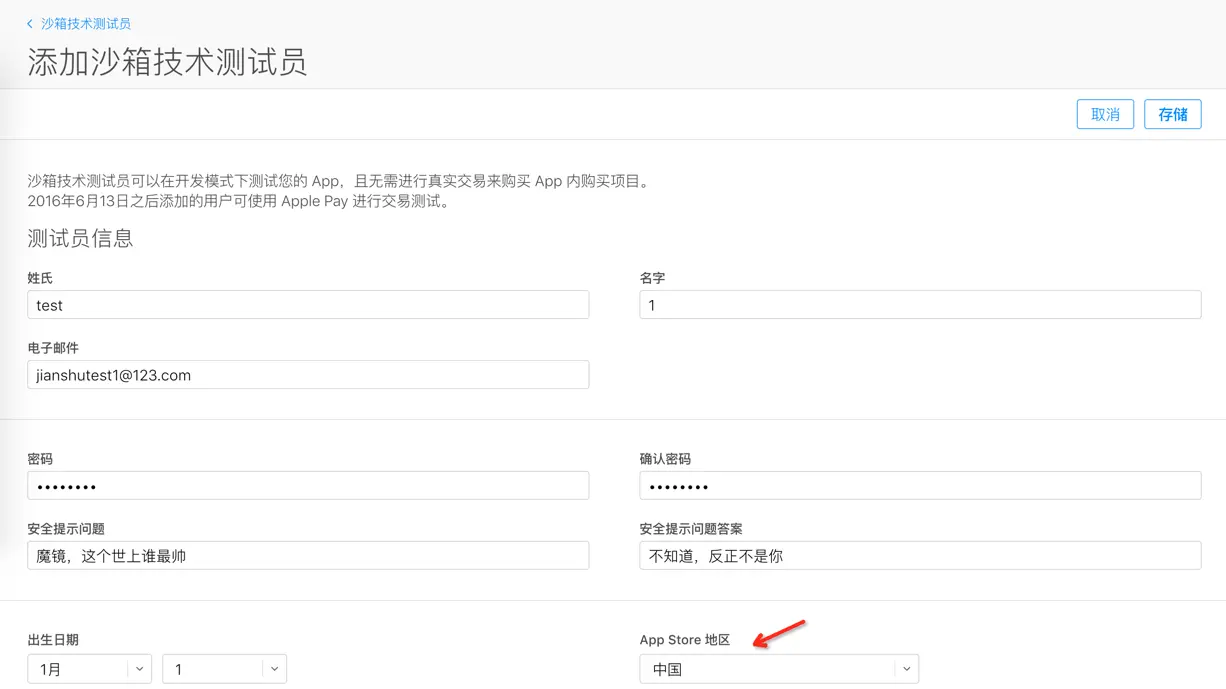This screenshot has height=689, width=1226.
Task: Focus the 确认密码 field
Action: coord(920,486)
